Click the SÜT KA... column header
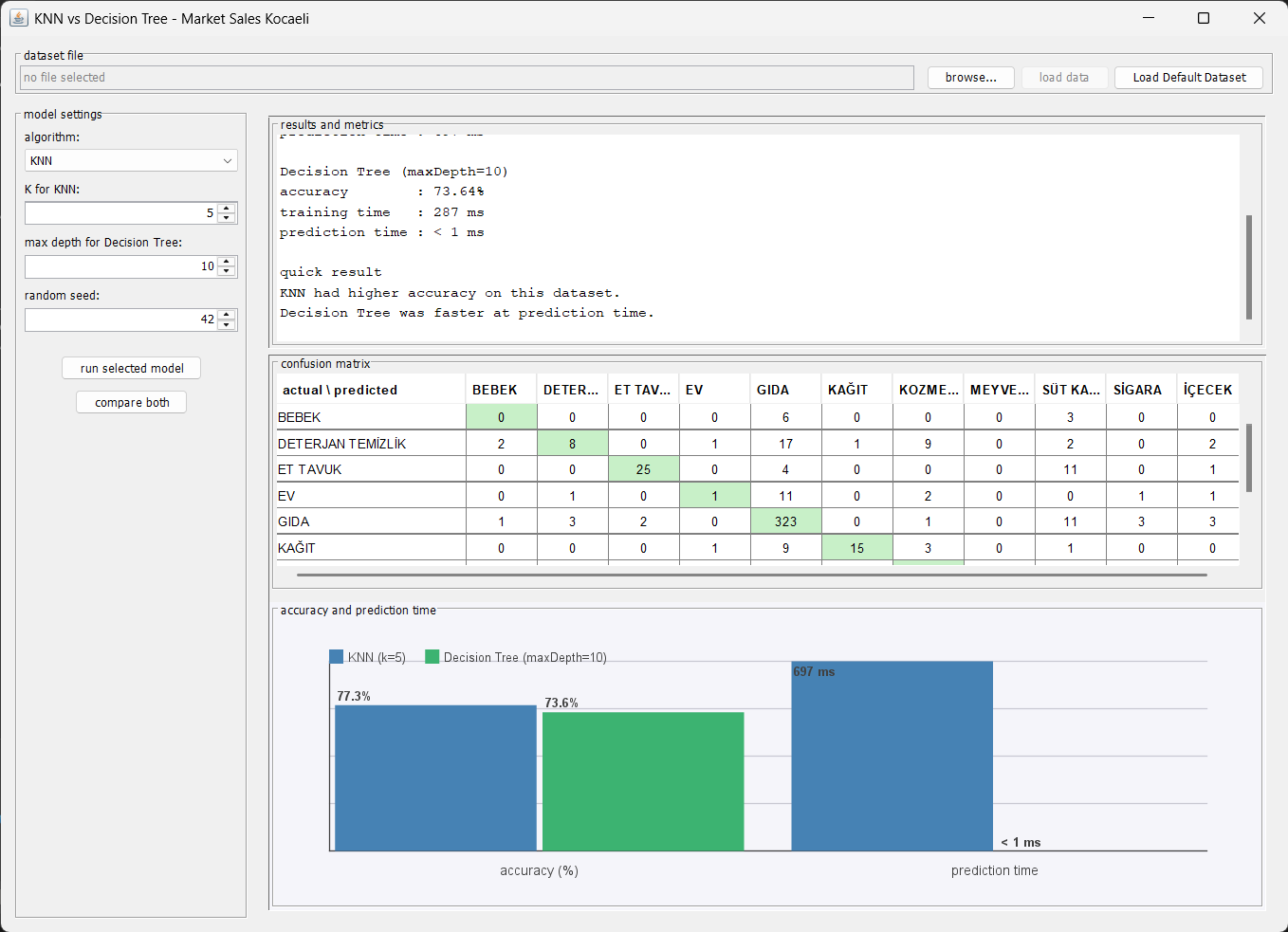The width and height of the screenshot is (1288, 932). [x=1071, y=390]
